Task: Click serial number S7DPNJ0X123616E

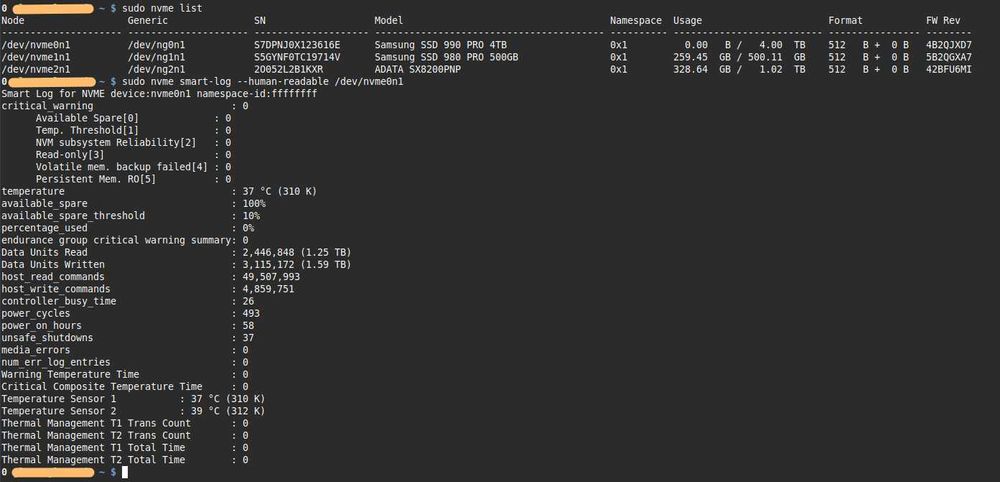Action: click(298, 45)
